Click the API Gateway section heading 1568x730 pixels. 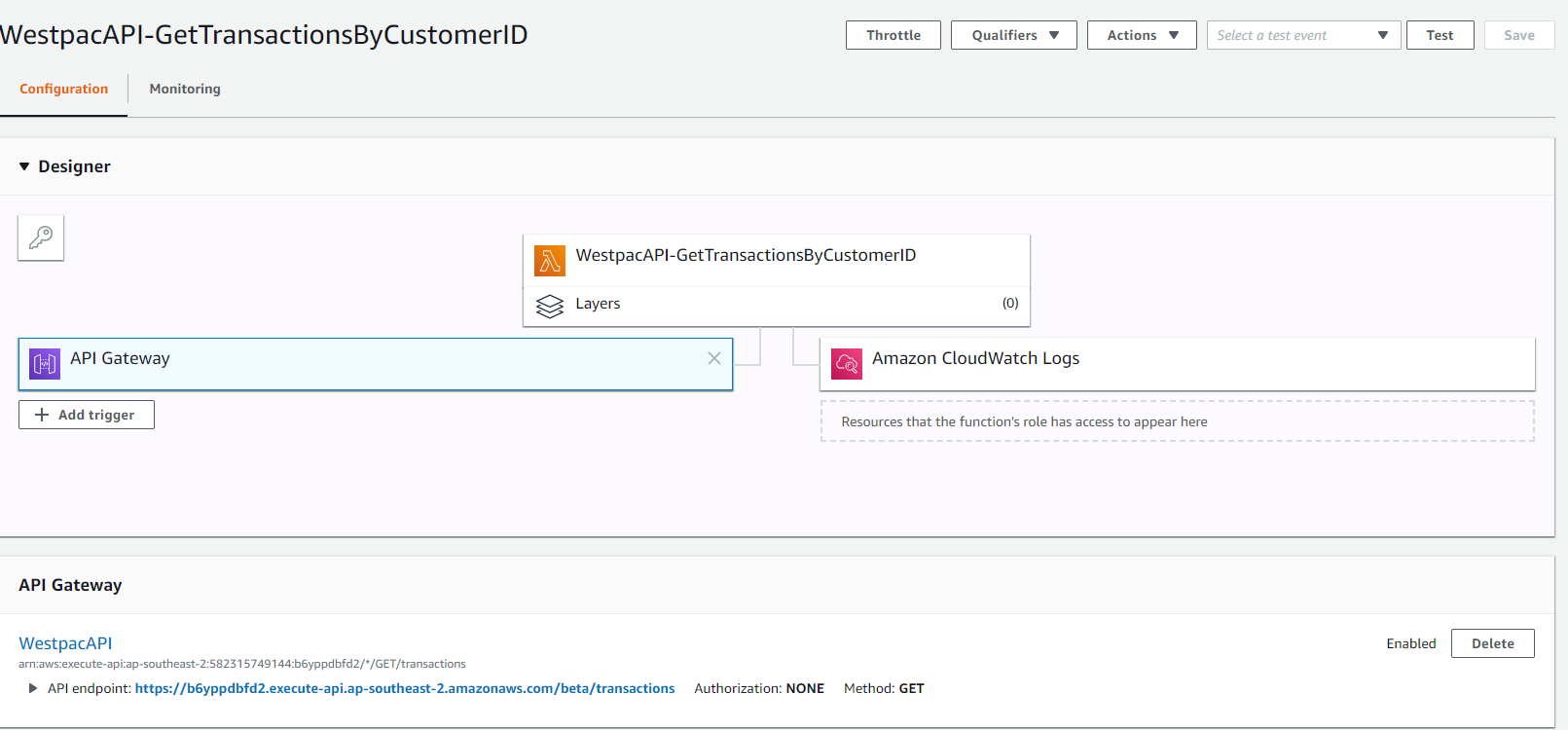[70, 585]
